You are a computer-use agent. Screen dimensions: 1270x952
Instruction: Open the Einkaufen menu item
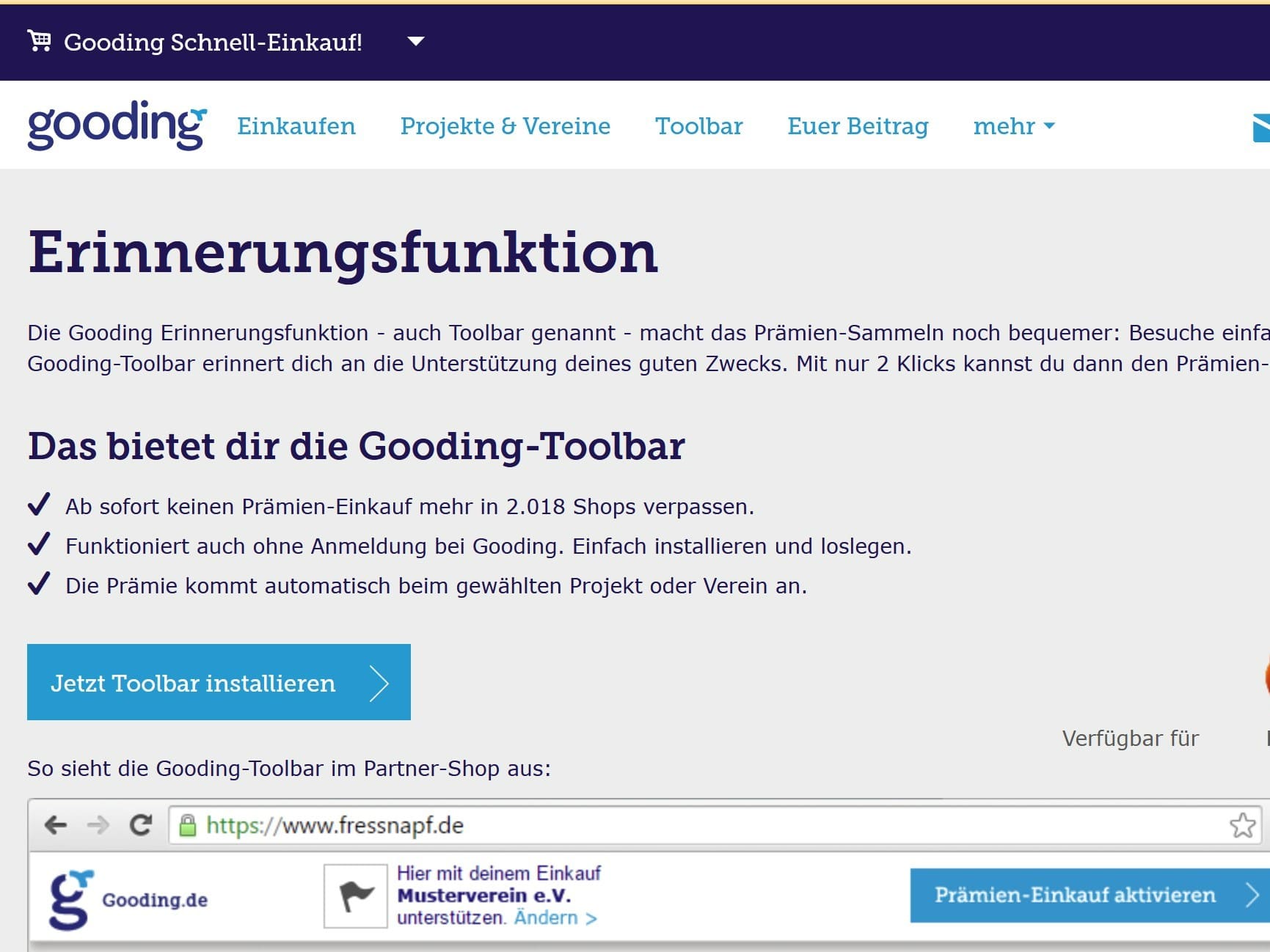[x=296, y=126]
